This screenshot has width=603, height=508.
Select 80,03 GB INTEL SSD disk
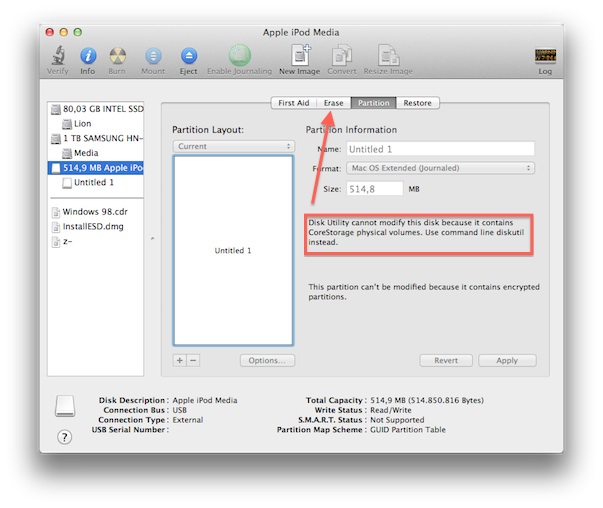(97, 109)
